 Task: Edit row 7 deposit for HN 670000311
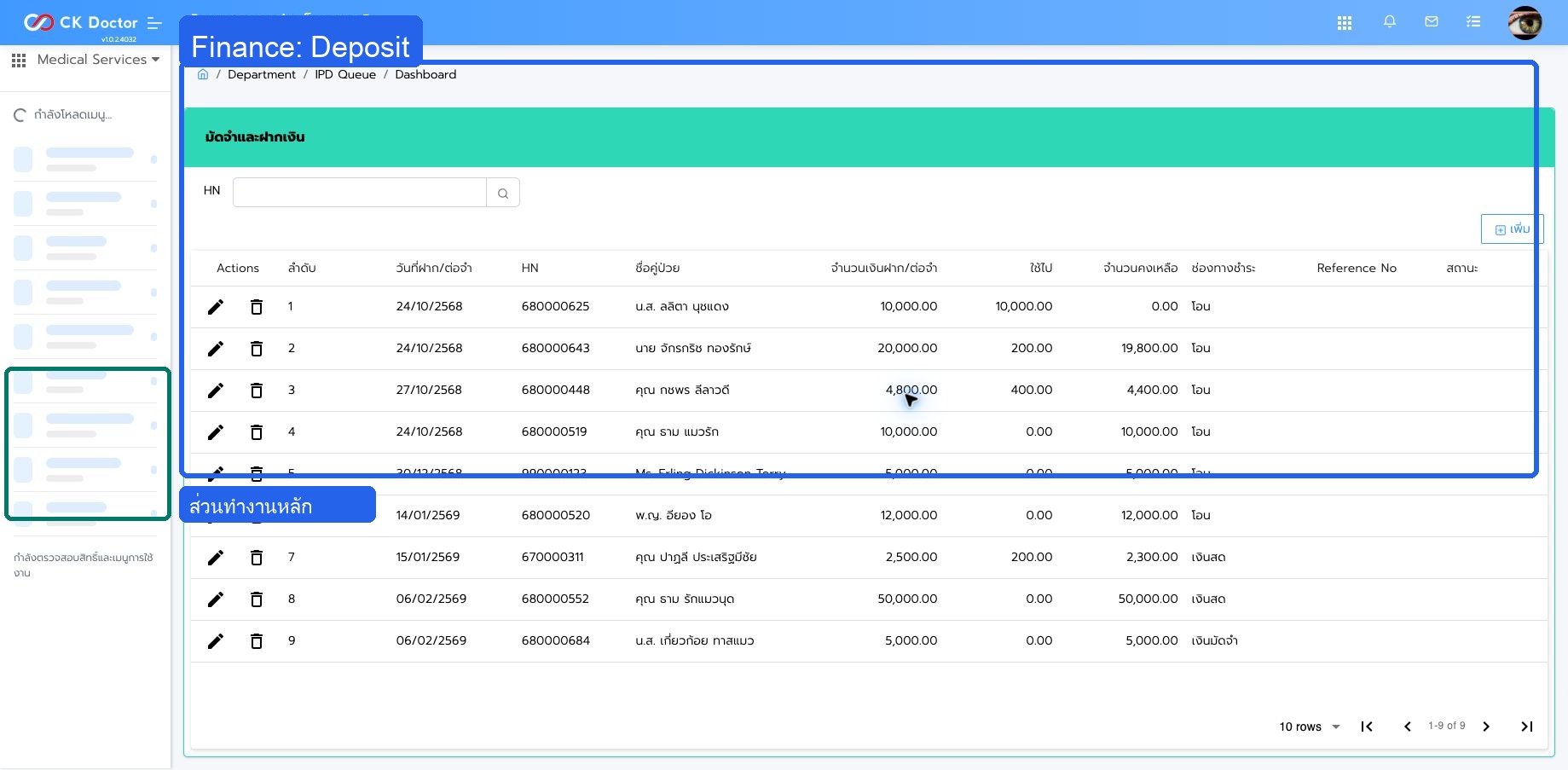[x=216, y=558]
